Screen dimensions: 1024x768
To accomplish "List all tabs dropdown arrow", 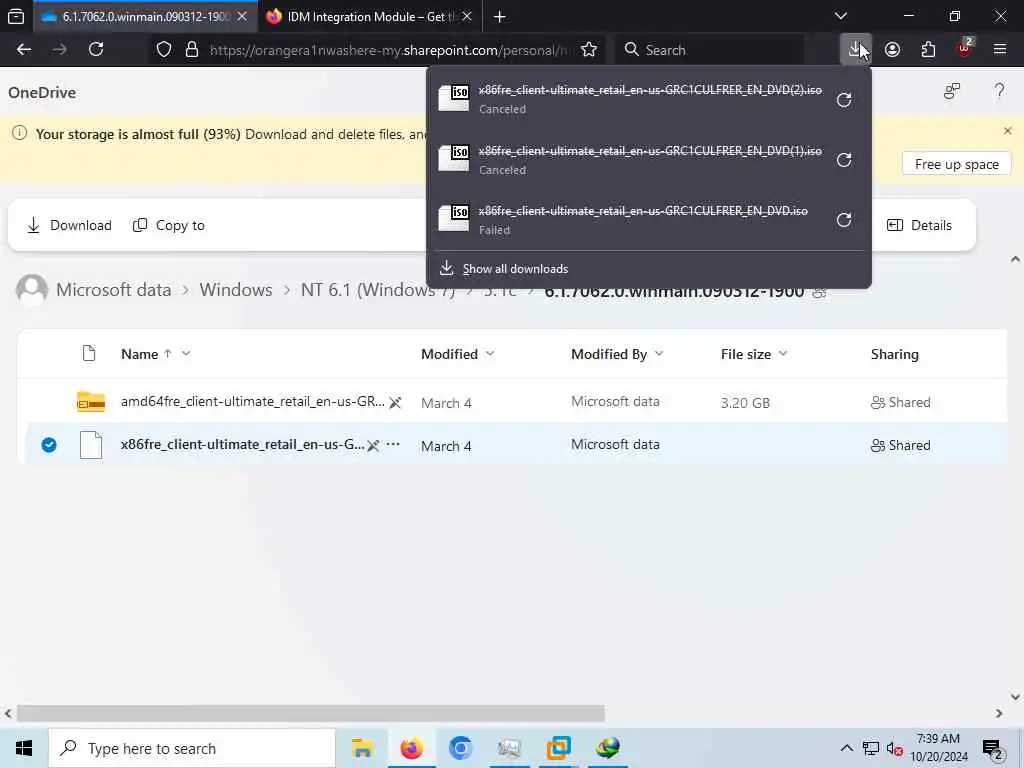I will (x=841, y=16).
